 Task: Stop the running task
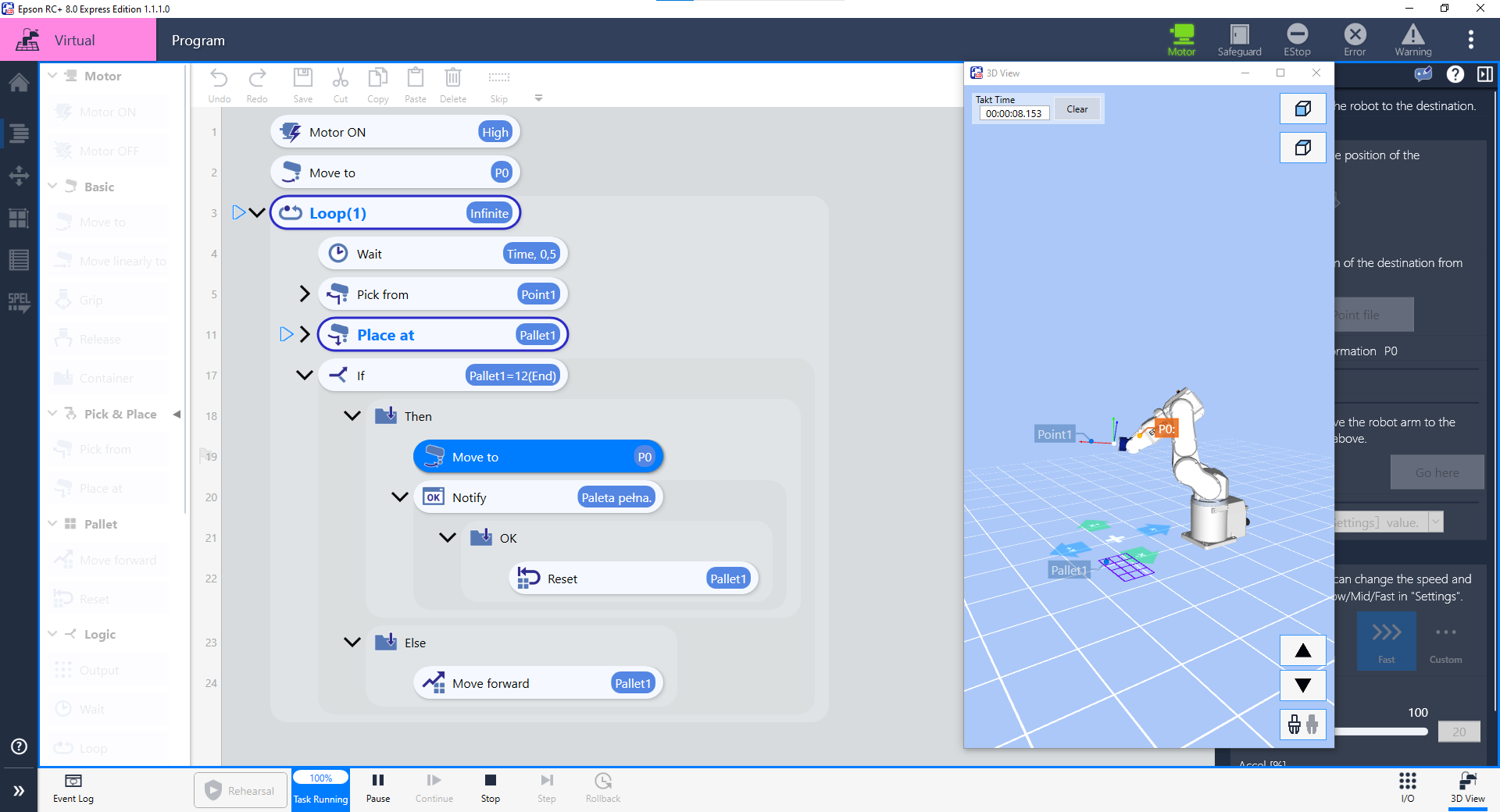[x=491, y=788]
